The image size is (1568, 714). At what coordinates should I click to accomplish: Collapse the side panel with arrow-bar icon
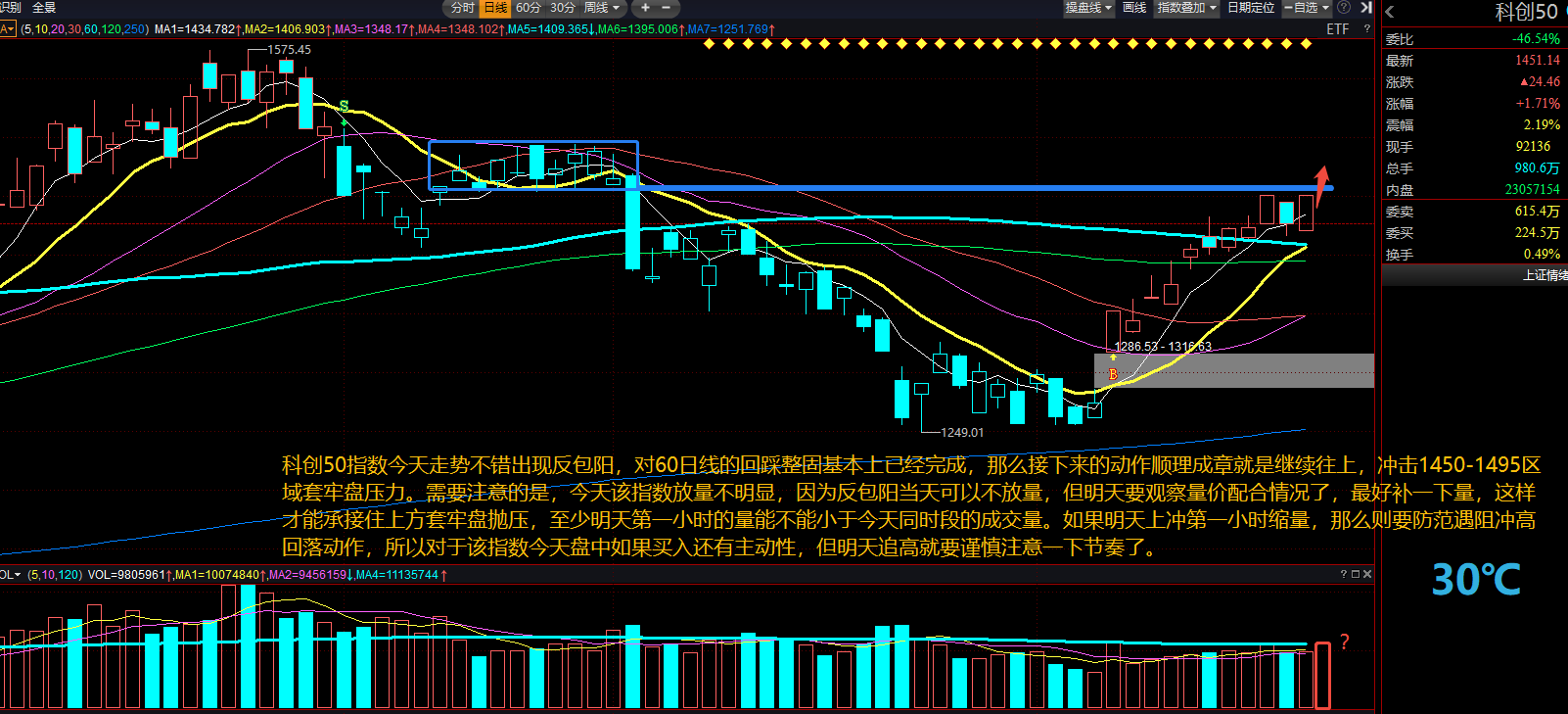(1366, 8)
